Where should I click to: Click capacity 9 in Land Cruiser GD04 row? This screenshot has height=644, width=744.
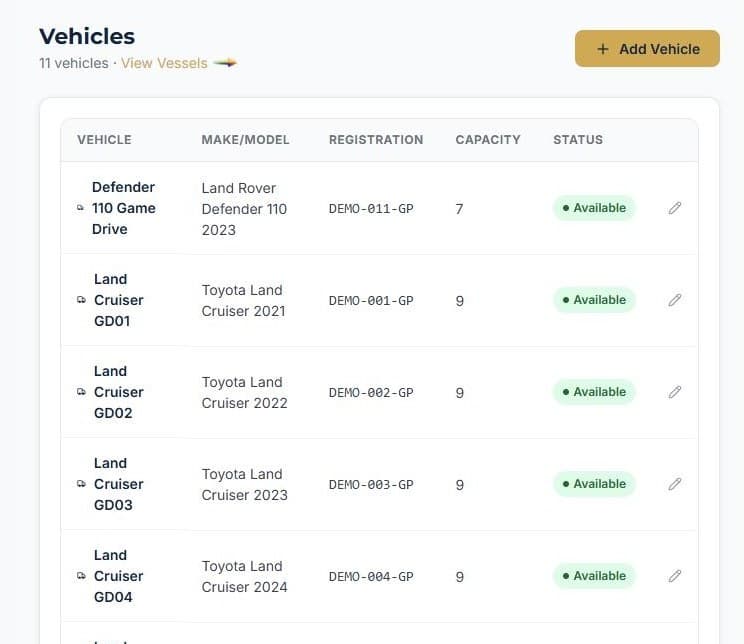[x=459, y=577]
